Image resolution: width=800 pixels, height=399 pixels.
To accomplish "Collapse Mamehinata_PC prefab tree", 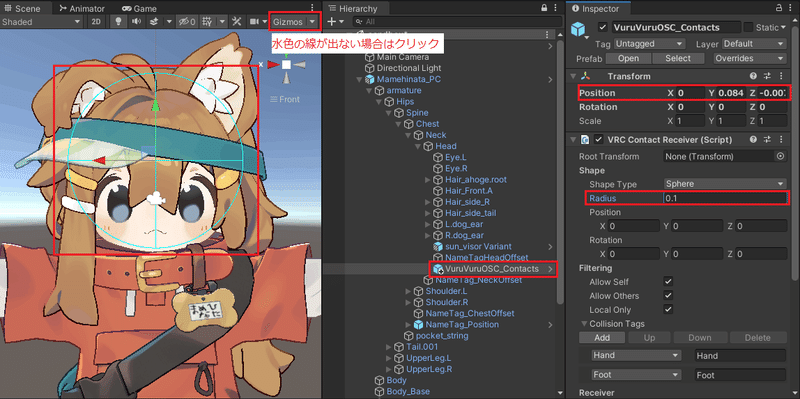I will pos(360,79).
